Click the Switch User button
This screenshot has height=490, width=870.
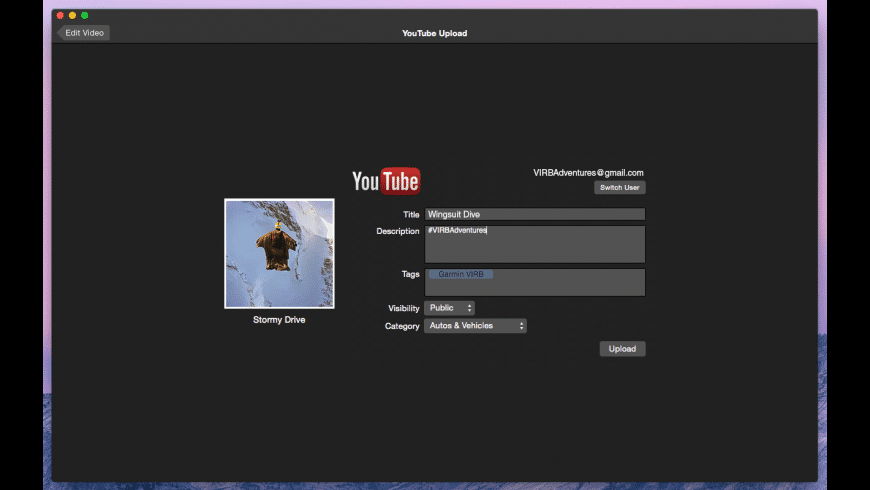pyautogui.click(x=619, y=188)
